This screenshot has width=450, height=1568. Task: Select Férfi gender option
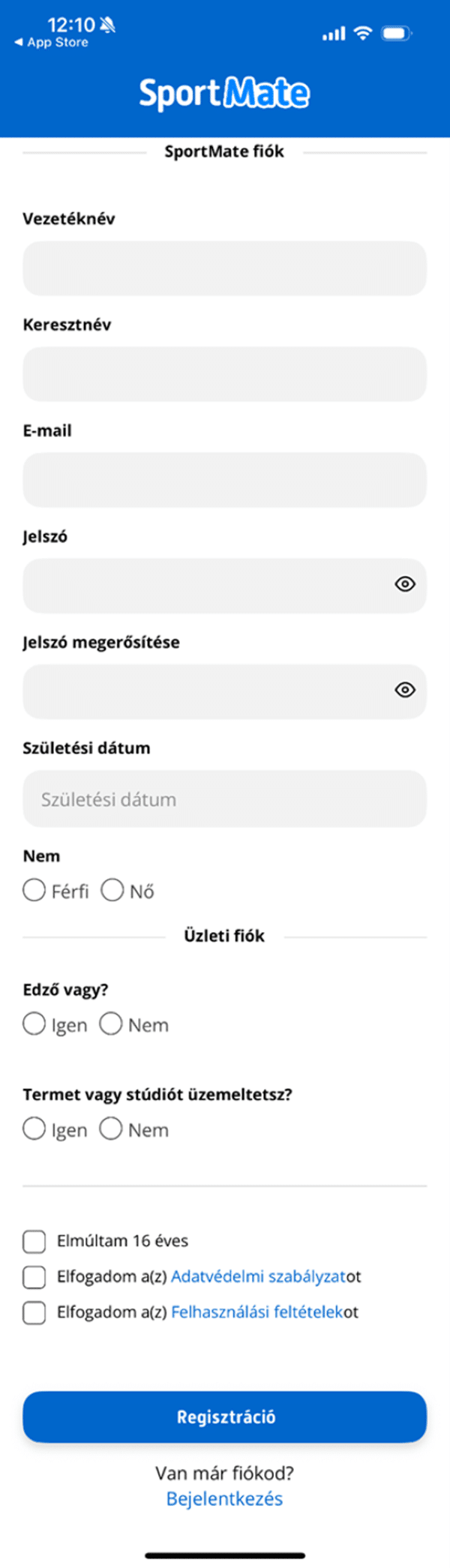[34, 891]
